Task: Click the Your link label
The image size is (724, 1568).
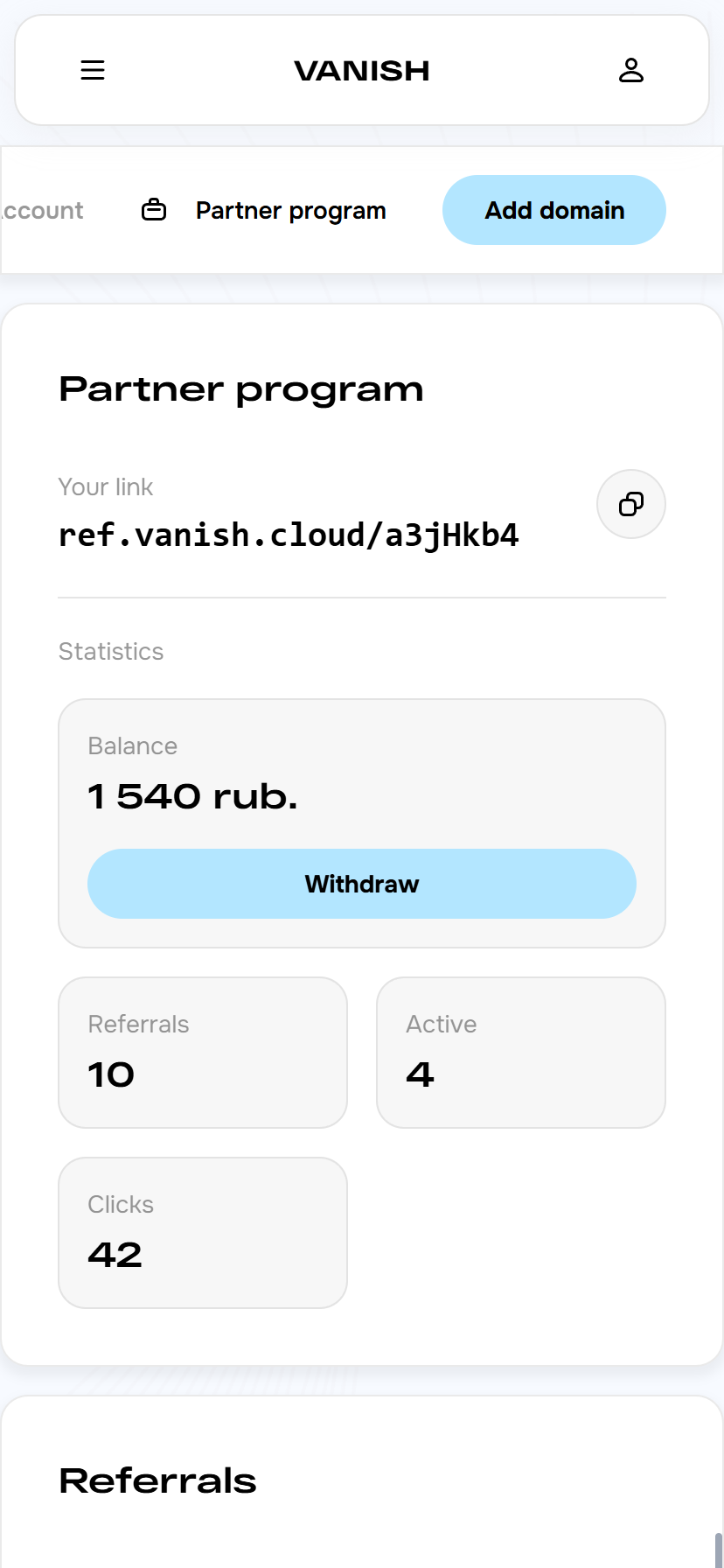Action: (105, 486)
